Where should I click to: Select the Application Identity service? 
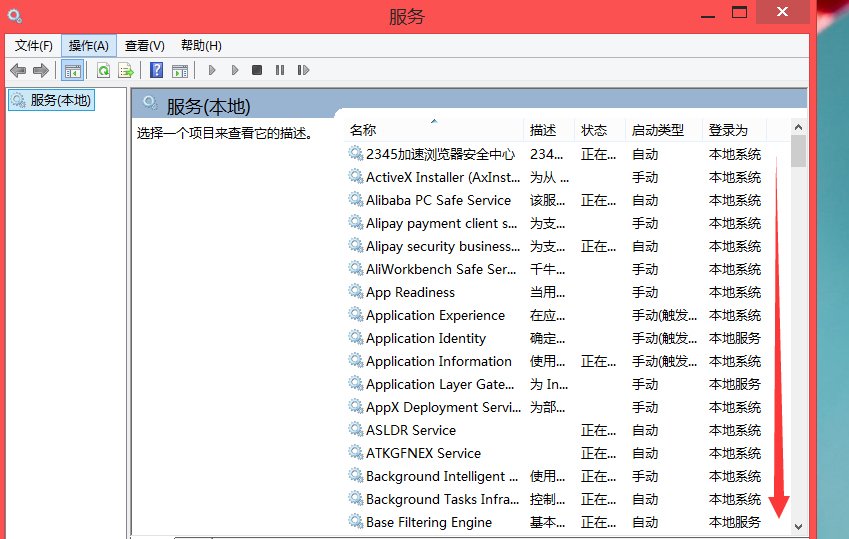point(555,339)
